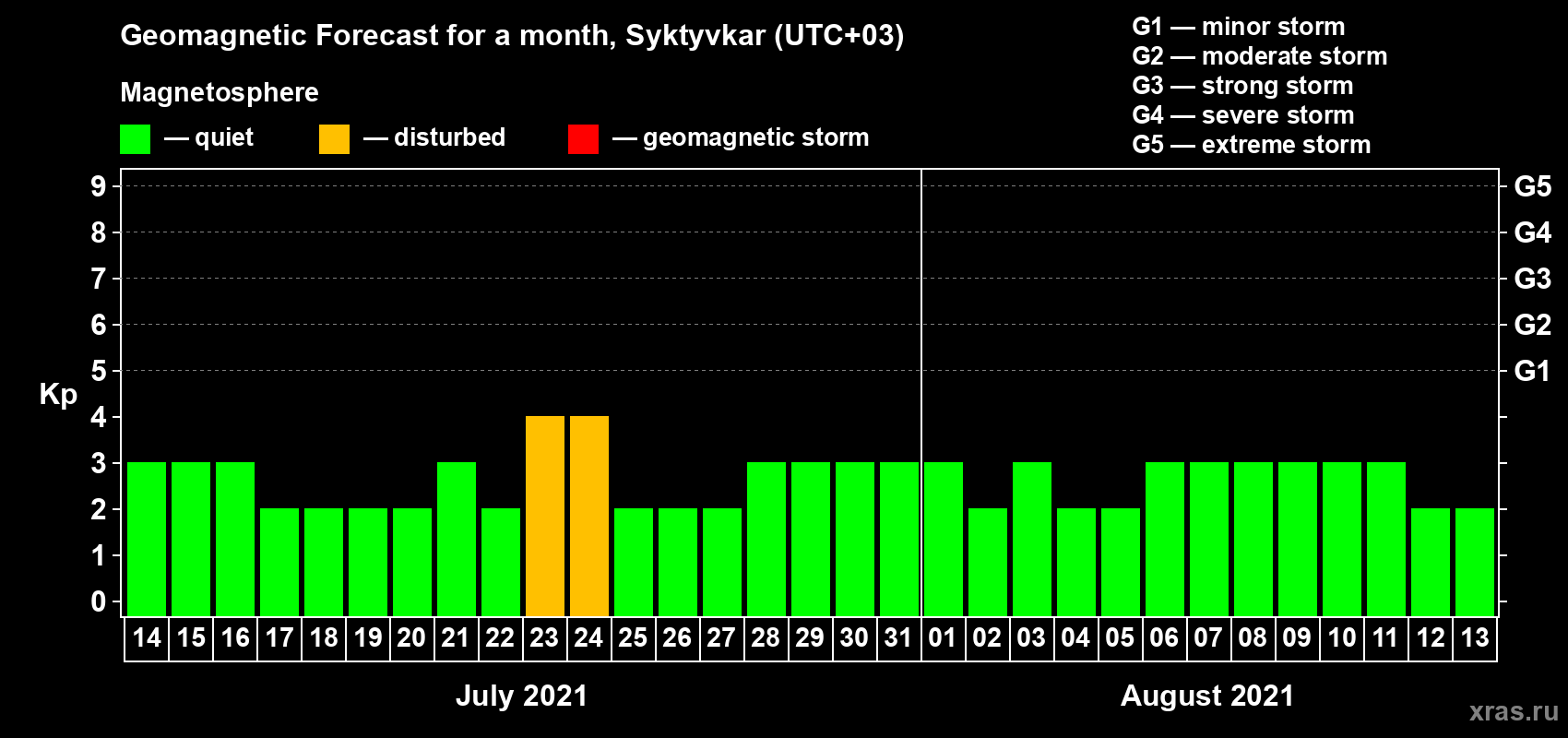Click the green bar for July 31
Screen dimensions: 1568x738
point(899,539)
